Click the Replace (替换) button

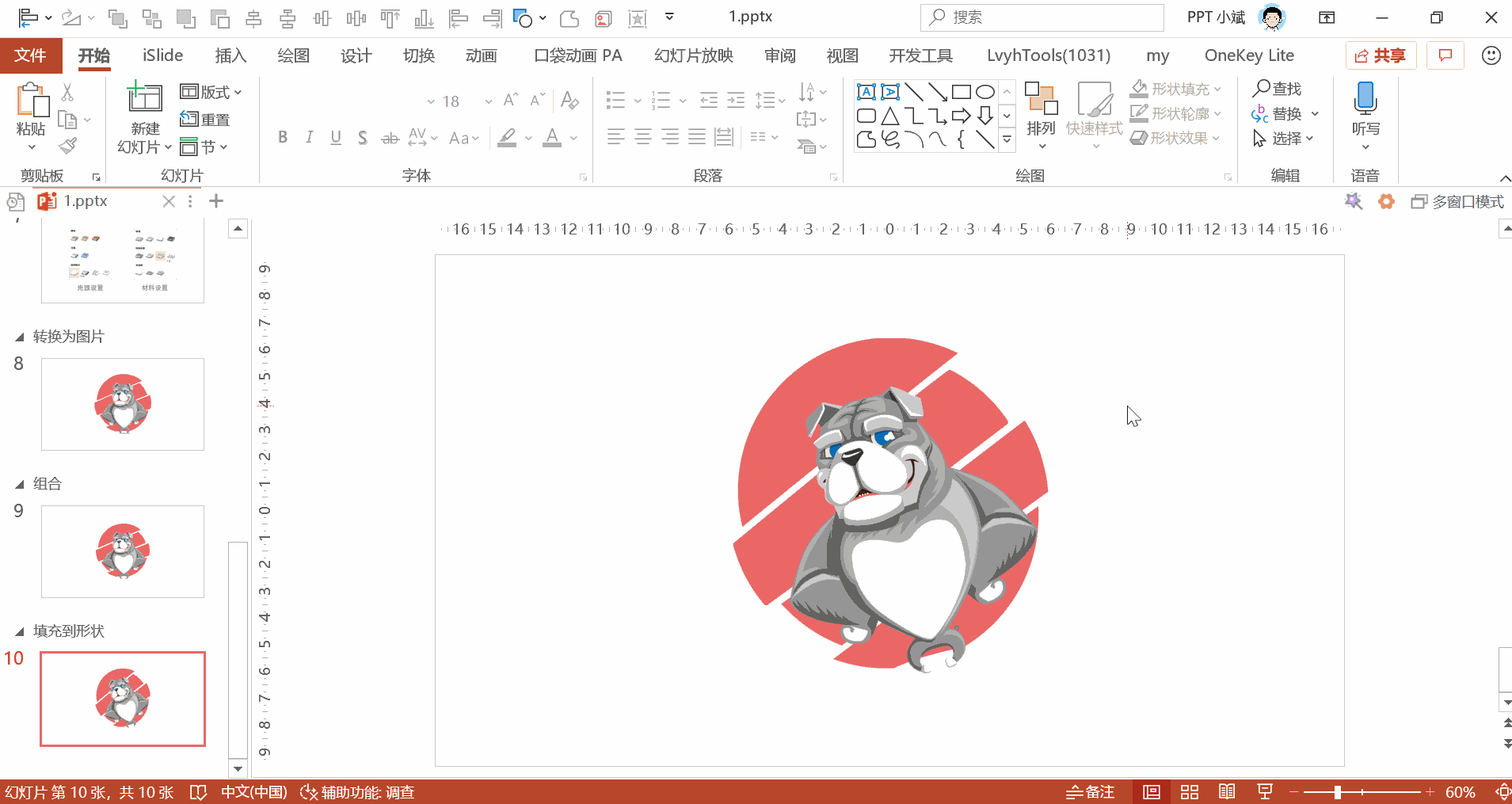coord(1277,113)
